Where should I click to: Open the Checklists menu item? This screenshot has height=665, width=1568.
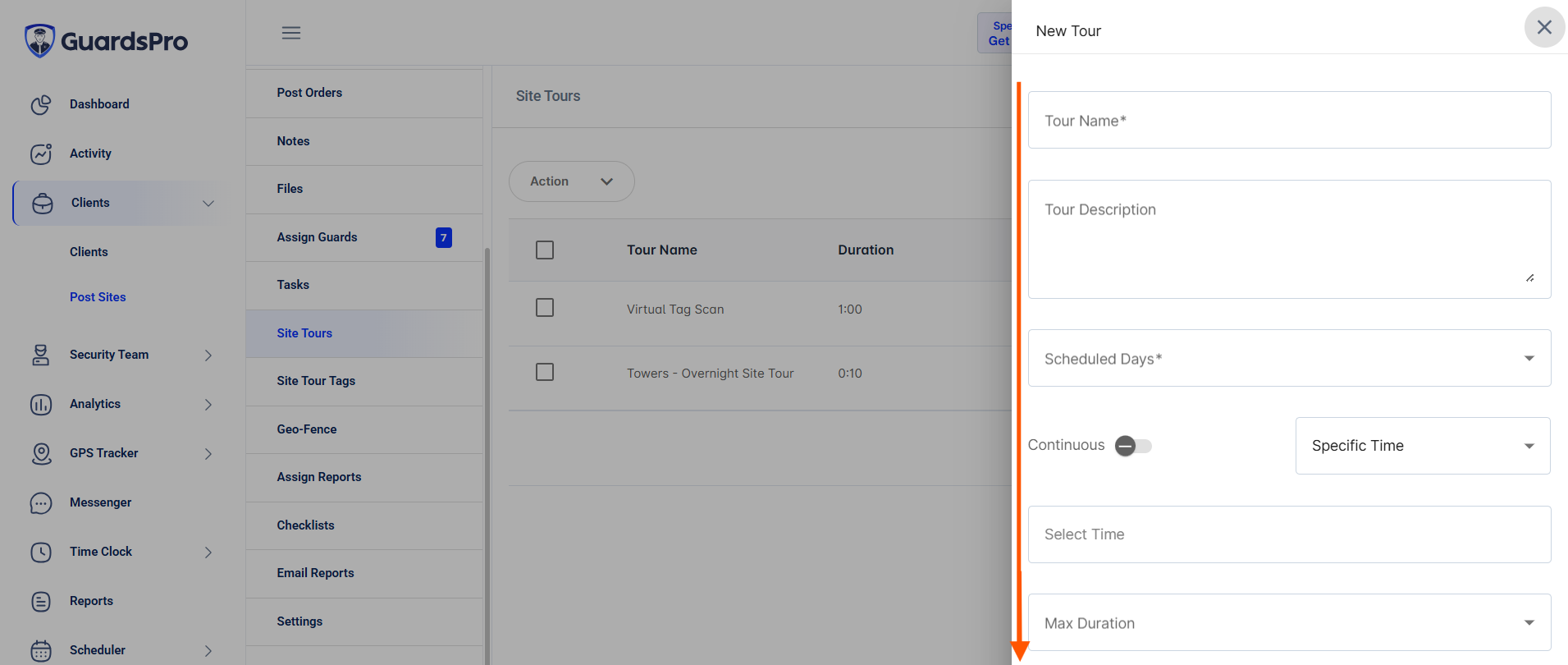pos(364,525)
